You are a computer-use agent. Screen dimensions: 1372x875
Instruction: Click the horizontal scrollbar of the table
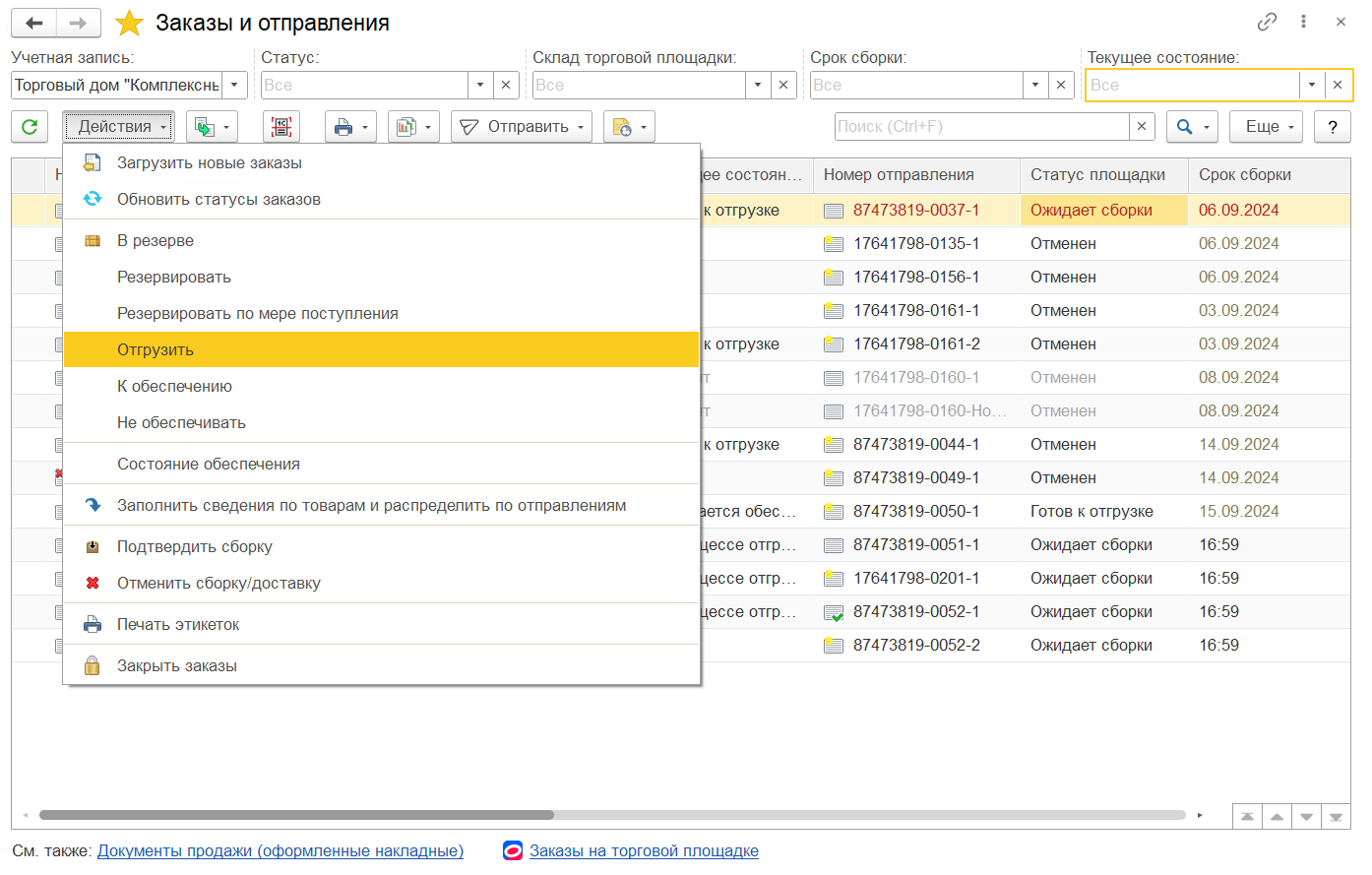point(295,815)
